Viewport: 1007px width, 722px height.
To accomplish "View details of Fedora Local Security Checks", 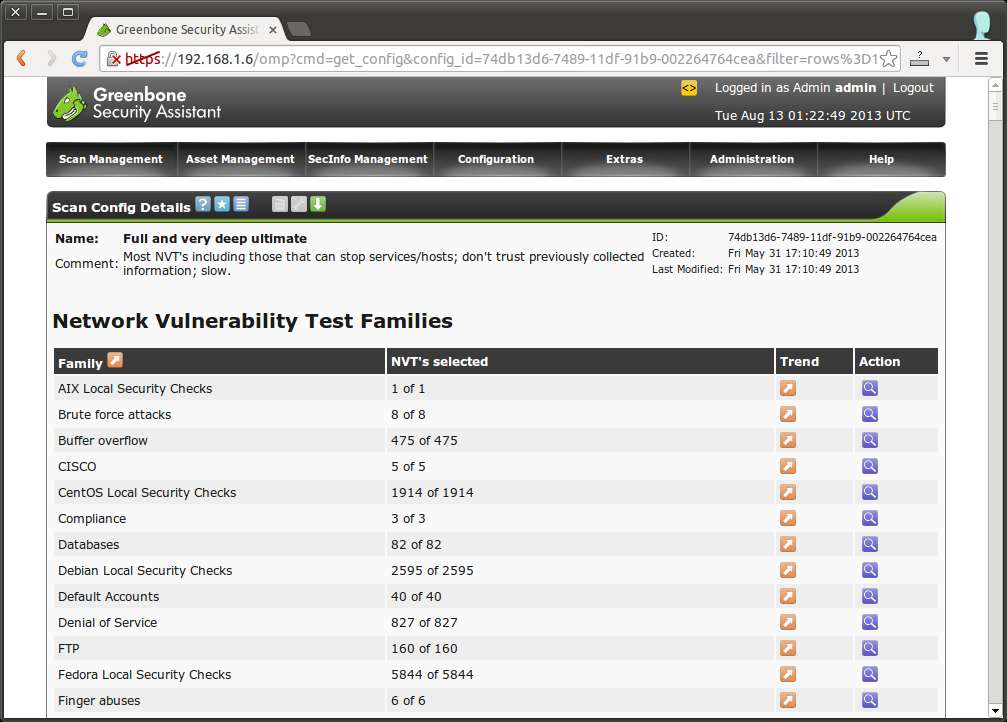I will click(870, 674).
